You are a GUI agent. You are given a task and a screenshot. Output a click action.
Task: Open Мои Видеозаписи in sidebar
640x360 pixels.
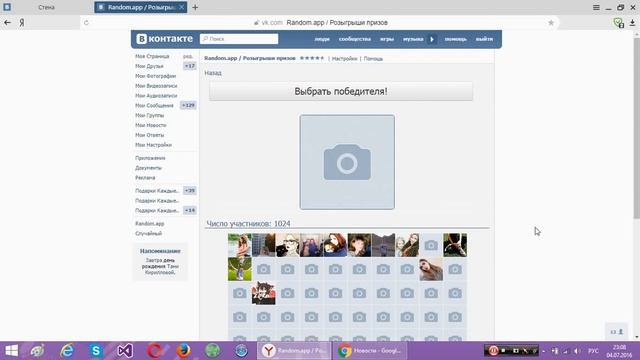156,86
